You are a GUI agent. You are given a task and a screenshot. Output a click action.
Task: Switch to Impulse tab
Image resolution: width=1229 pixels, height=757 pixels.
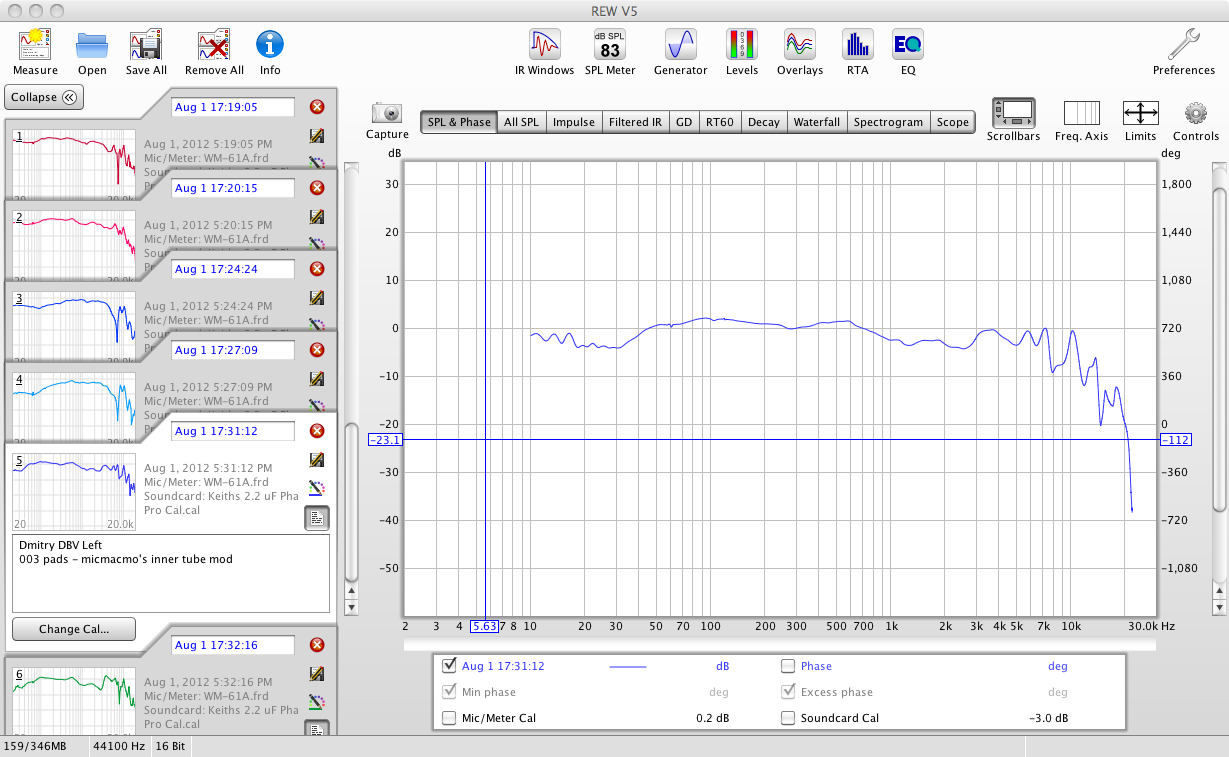574,122
